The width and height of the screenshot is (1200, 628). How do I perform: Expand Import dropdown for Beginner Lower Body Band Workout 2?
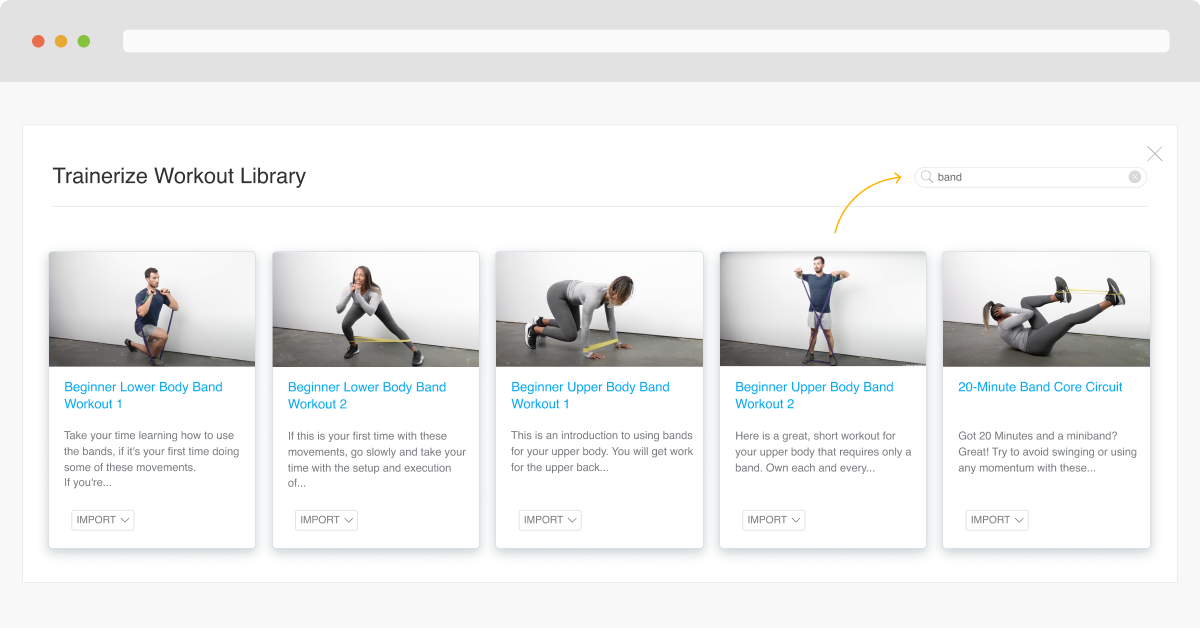326,520
